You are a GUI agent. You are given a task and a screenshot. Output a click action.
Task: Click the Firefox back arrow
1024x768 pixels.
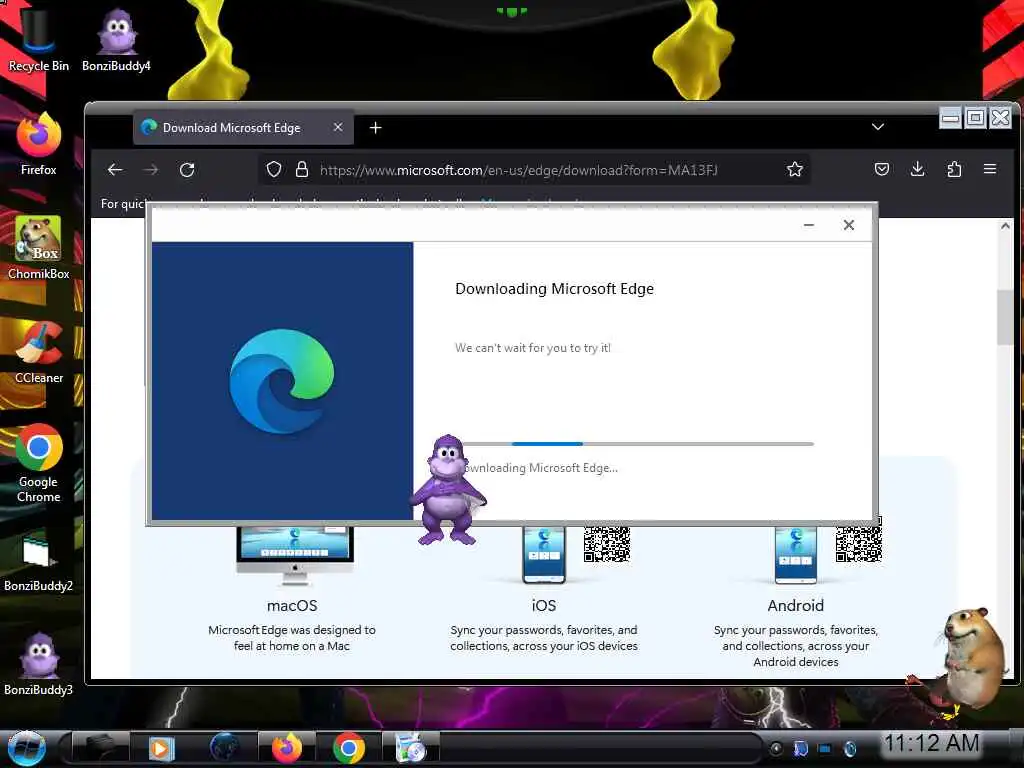pyautogui.click(x=115, y=170)
